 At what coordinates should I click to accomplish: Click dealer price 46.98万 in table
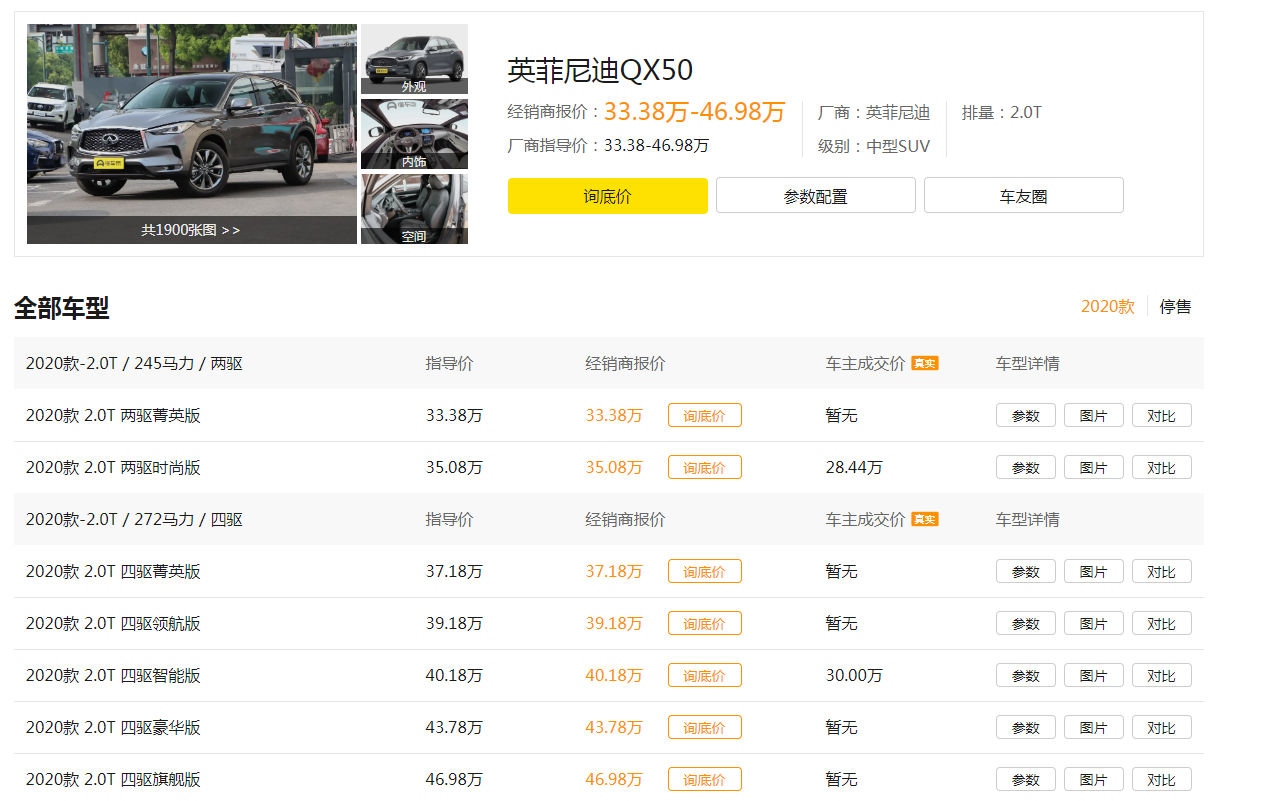click(614, 780)
